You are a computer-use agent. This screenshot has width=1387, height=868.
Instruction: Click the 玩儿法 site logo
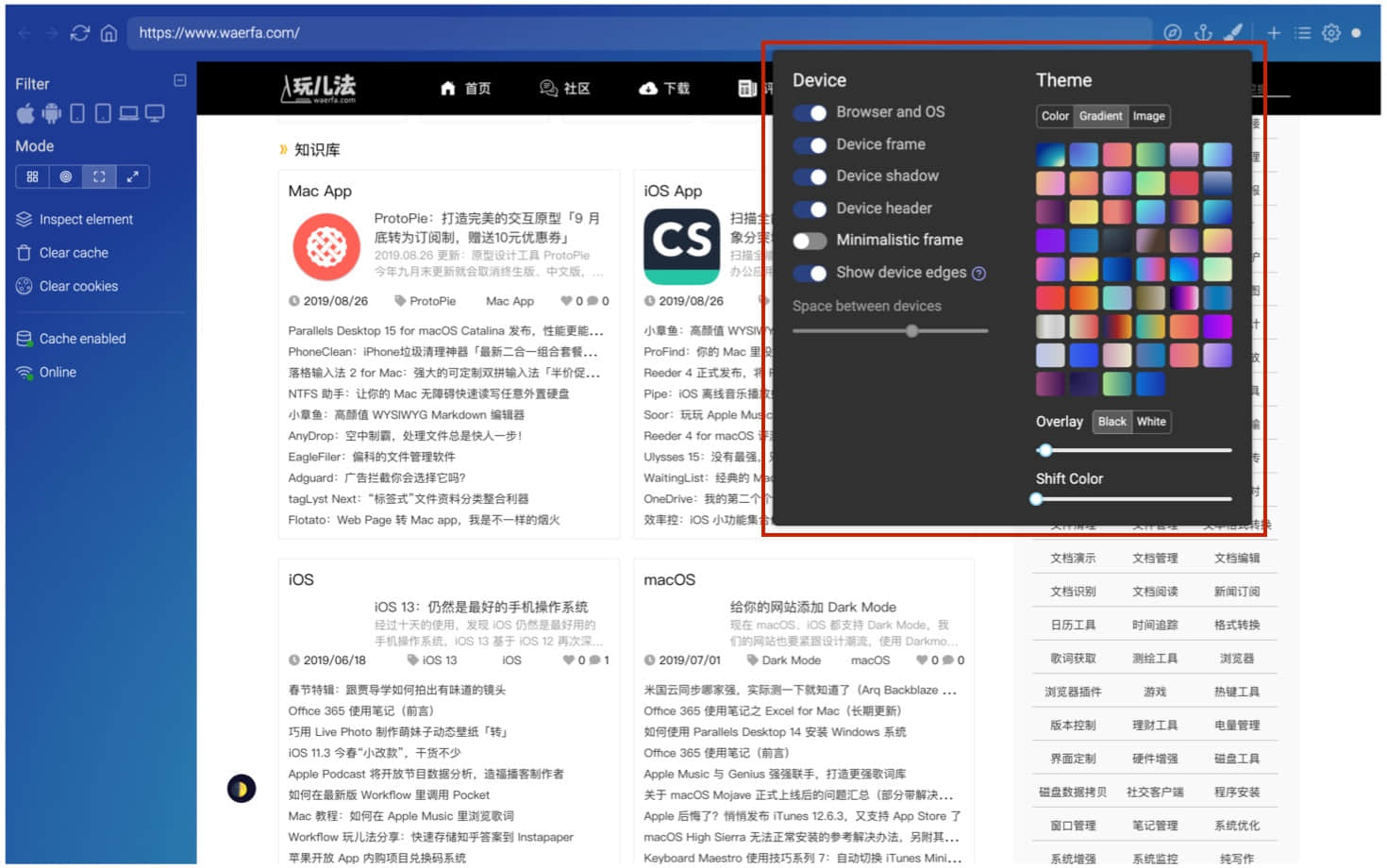[x=319, y=89]
